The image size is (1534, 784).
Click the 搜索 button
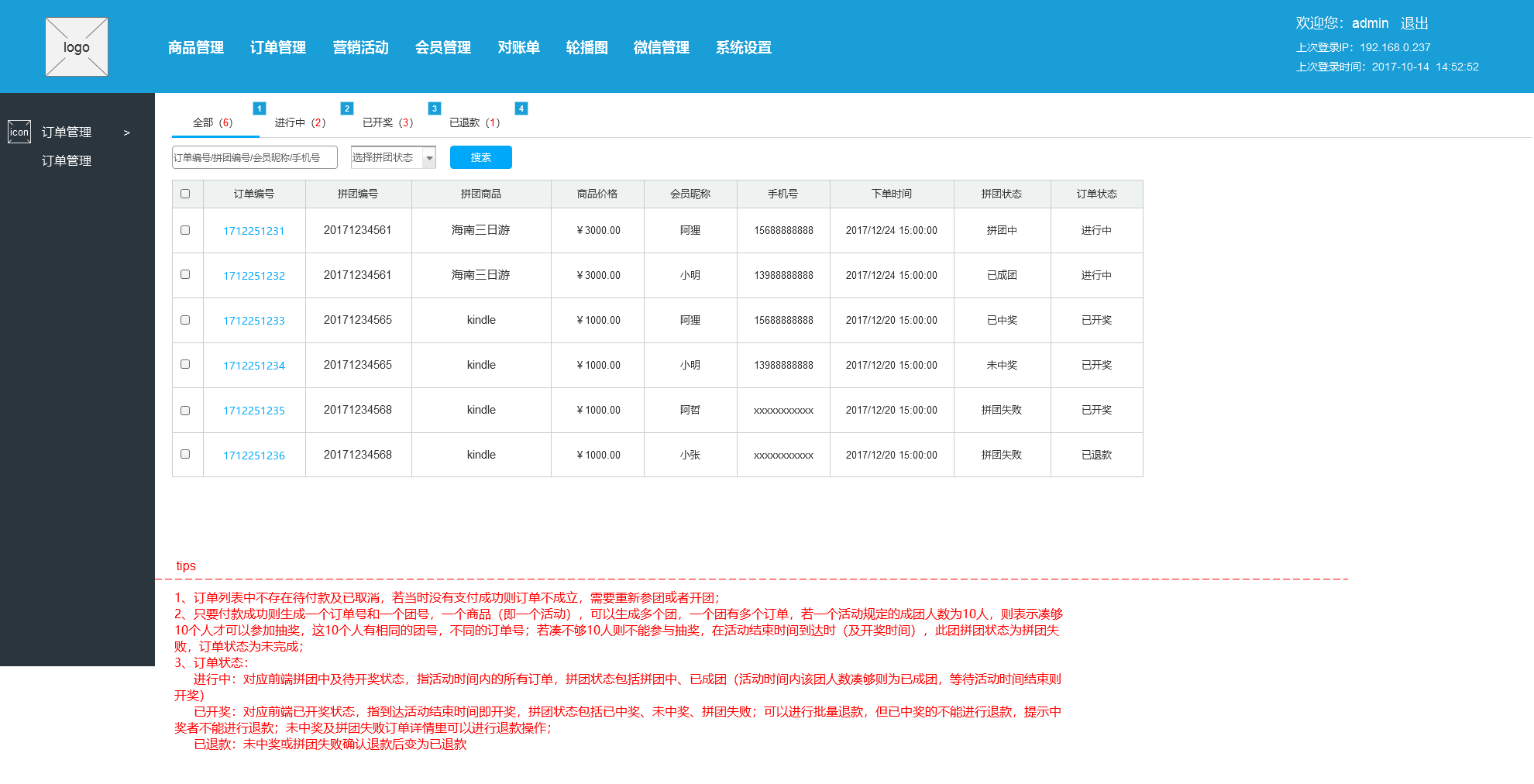481,157
